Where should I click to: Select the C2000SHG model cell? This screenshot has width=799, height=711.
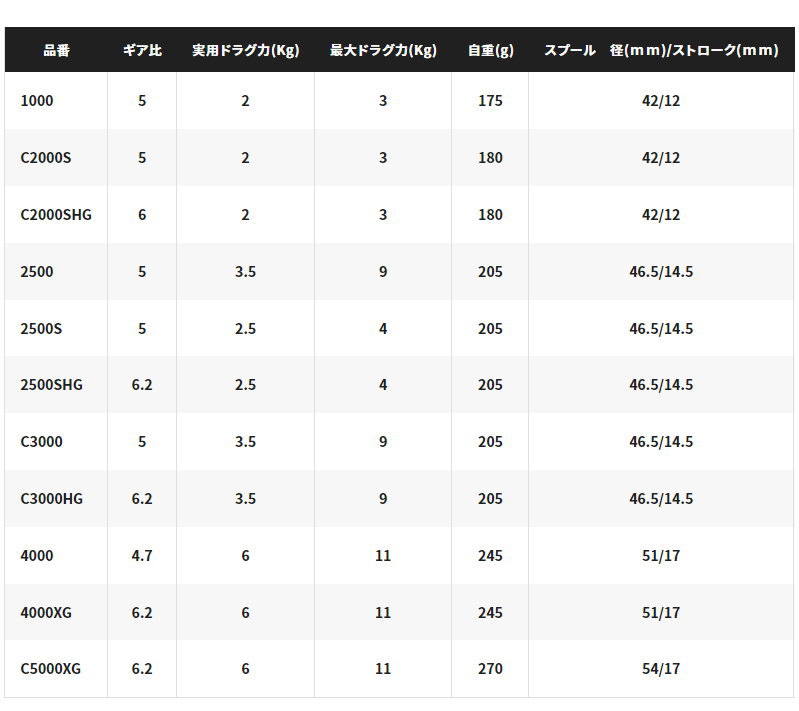[56, 215]
